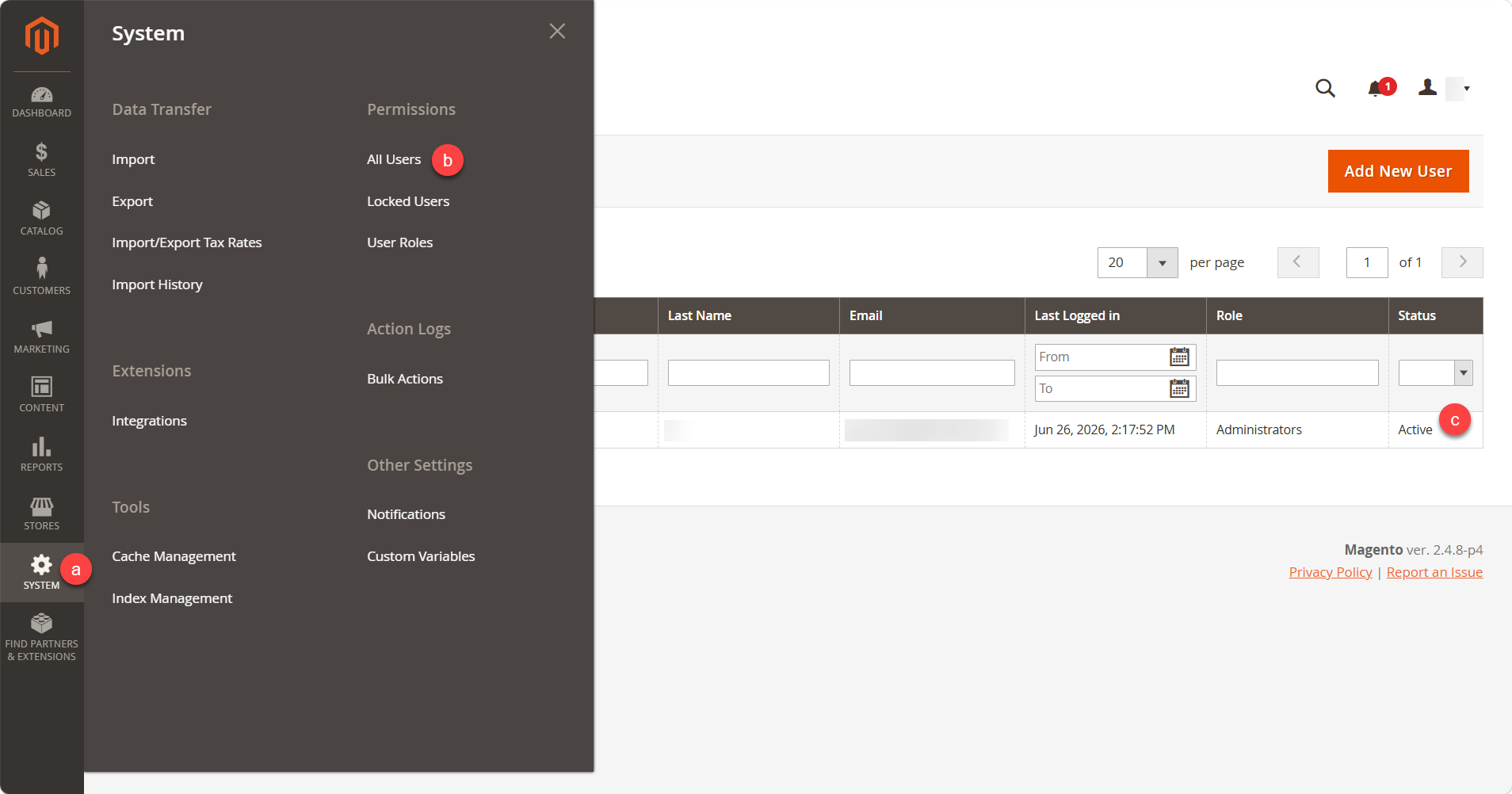Open User Roles
1512x794 pixels.
tap(399, 242)
